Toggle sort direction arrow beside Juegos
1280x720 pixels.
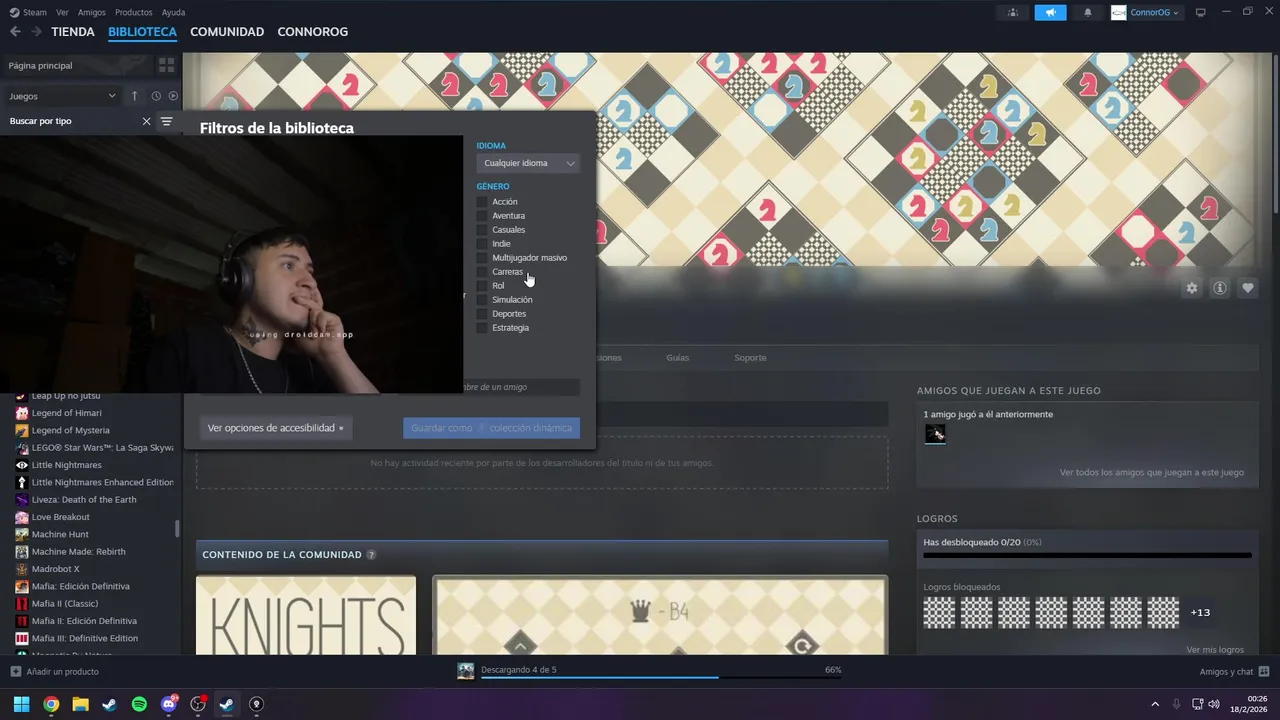click(134, 96)
